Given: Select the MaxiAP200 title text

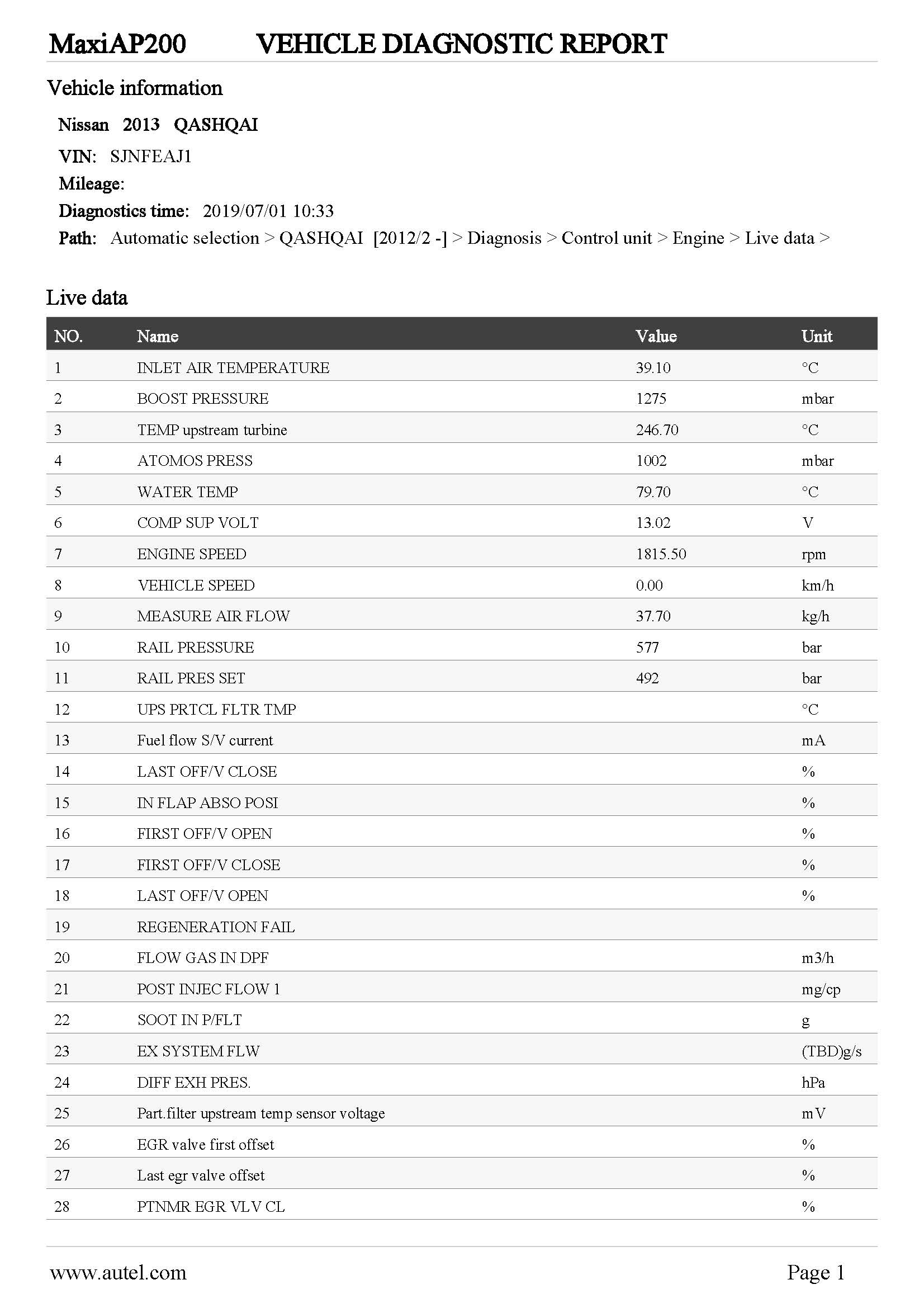Looking at the screenshot, I should 117,44.
